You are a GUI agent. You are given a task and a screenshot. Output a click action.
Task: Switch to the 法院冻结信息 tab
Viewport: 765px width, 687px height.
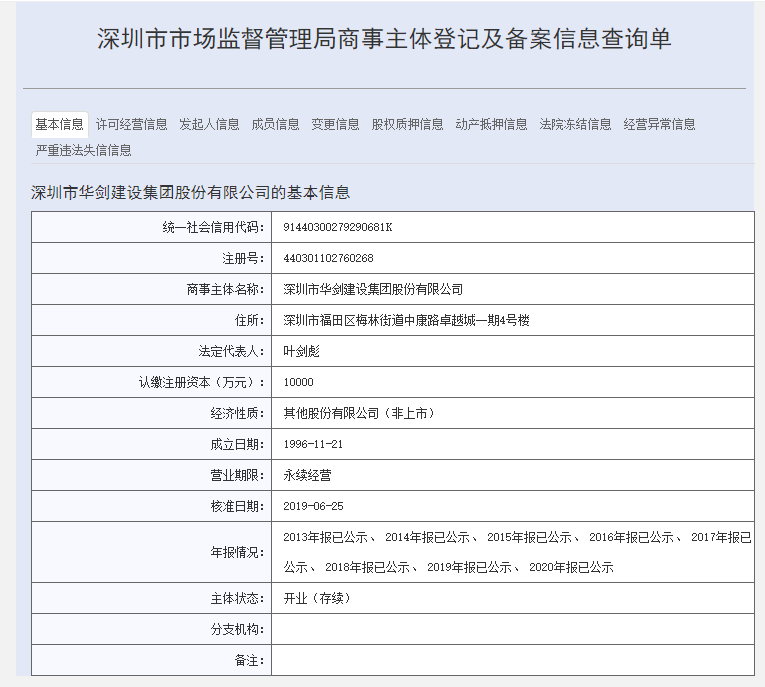(x=575, y=124)
